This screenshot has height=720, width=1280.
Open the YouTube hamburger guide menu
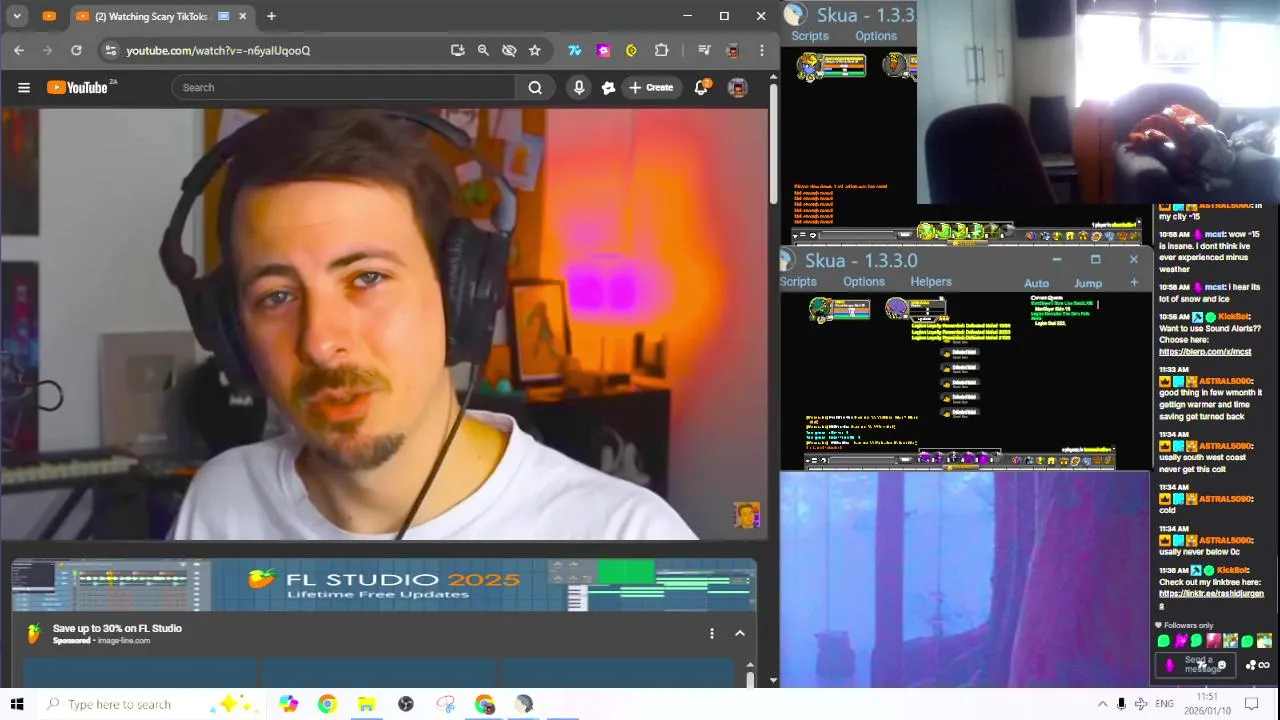[x=24, y=87]
